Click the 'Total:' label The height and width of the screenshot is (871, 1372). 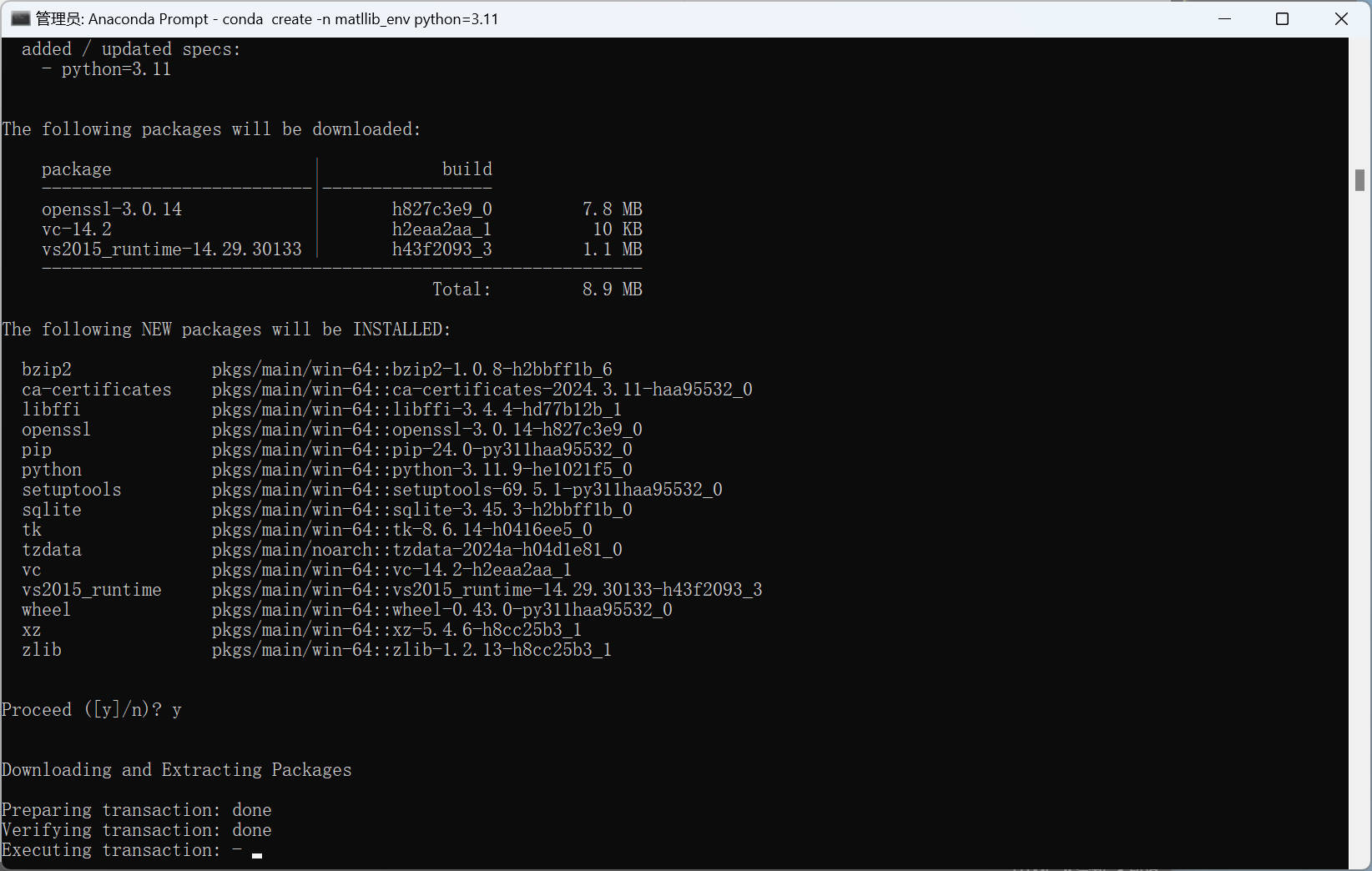pyautogui.click(x=462, y=289)
